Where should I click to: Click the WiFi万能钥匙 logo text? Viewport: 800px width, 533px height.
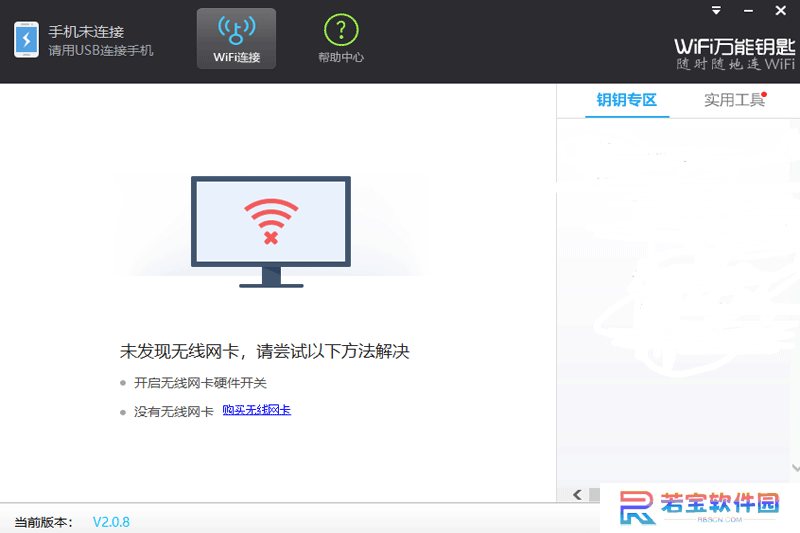tap(735, 47)
